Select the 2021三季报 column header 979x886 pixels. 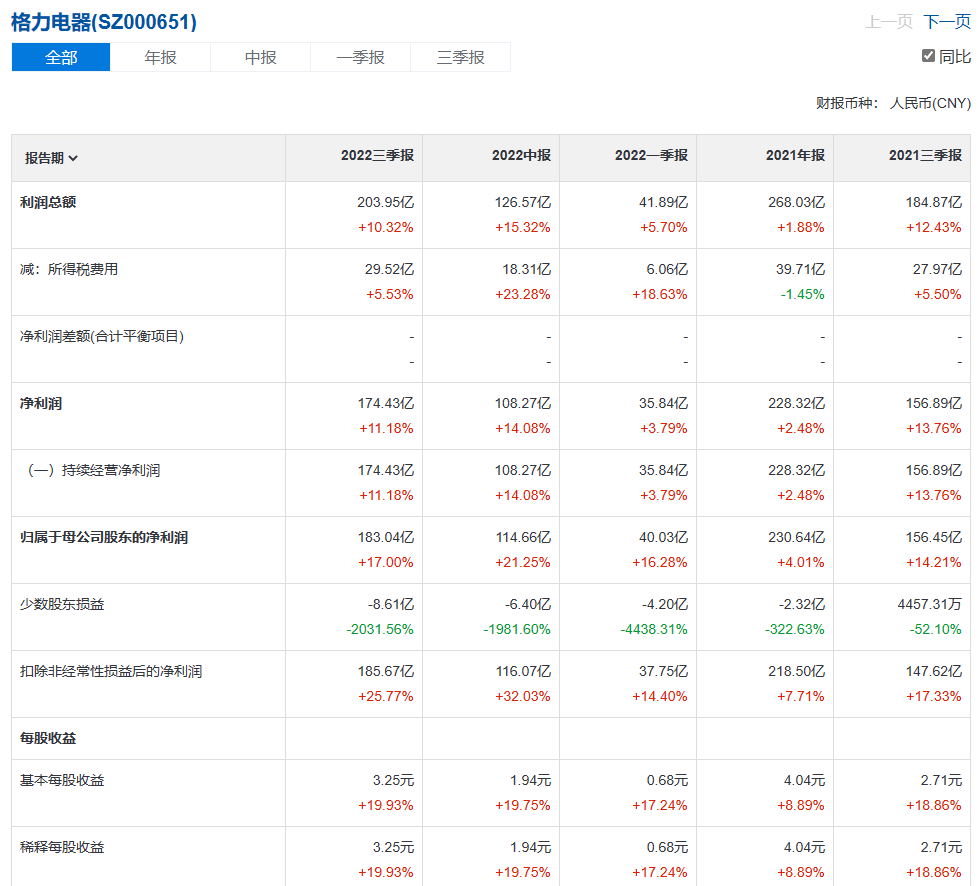pos(925,156)
